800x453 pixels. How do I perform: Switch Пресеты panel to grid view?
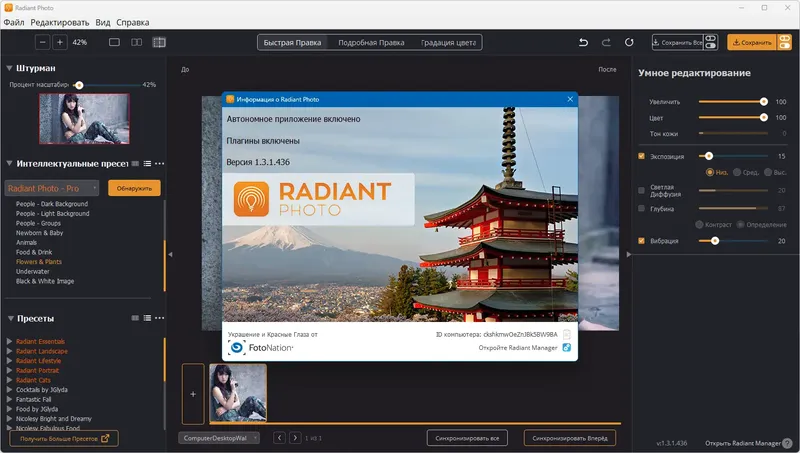pyautogui.click(x=135, y=318)
